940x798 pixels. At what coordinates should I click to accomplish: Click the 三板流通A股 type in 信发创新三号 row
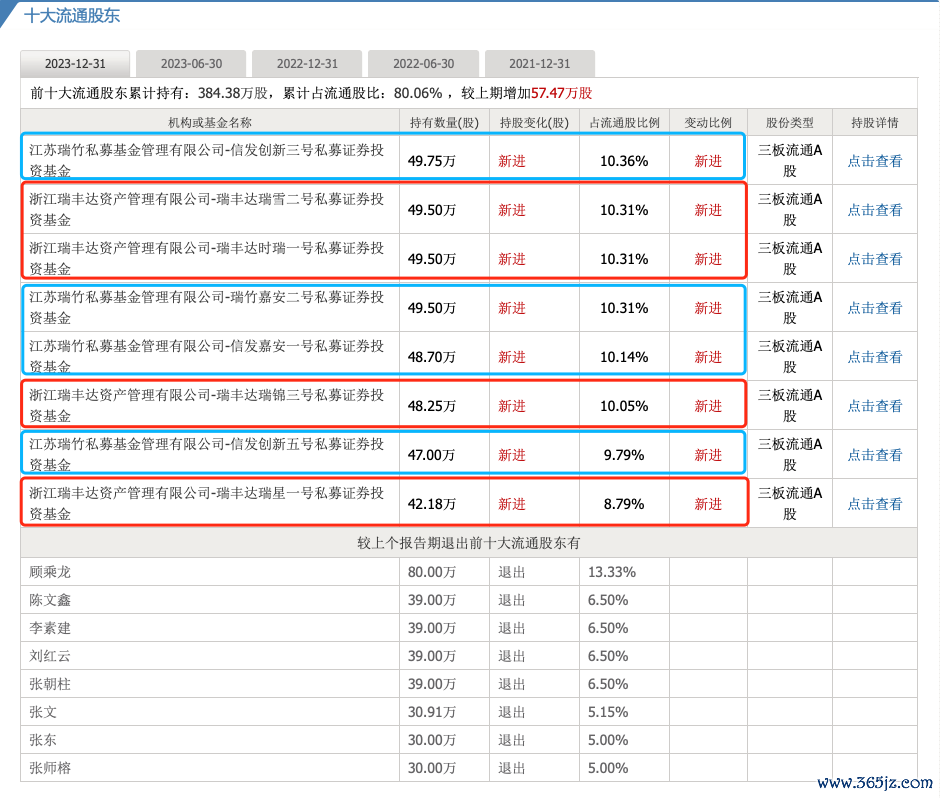pos(790,161)
